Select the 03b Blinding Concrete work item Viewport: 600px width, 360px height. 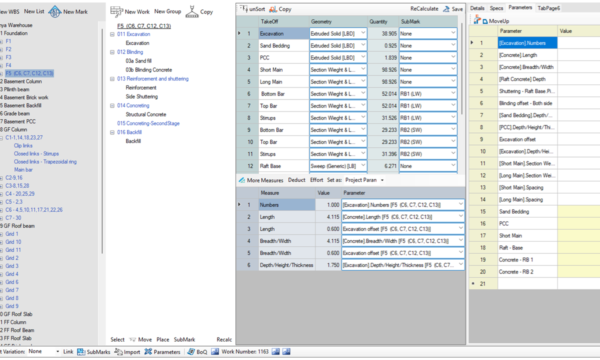click(x=148, y=70)
